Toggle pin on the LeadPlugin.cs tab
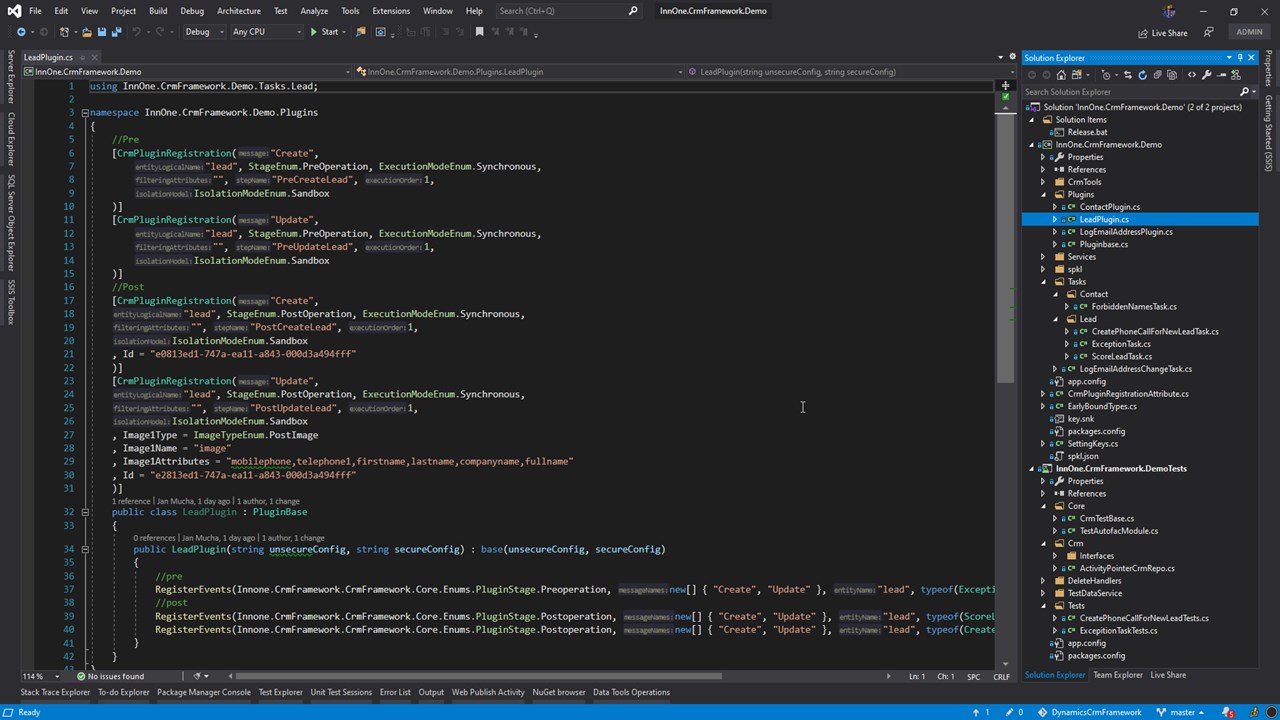Image resolution: width=1280 pixels, height=720 pixels. [83, 58]
